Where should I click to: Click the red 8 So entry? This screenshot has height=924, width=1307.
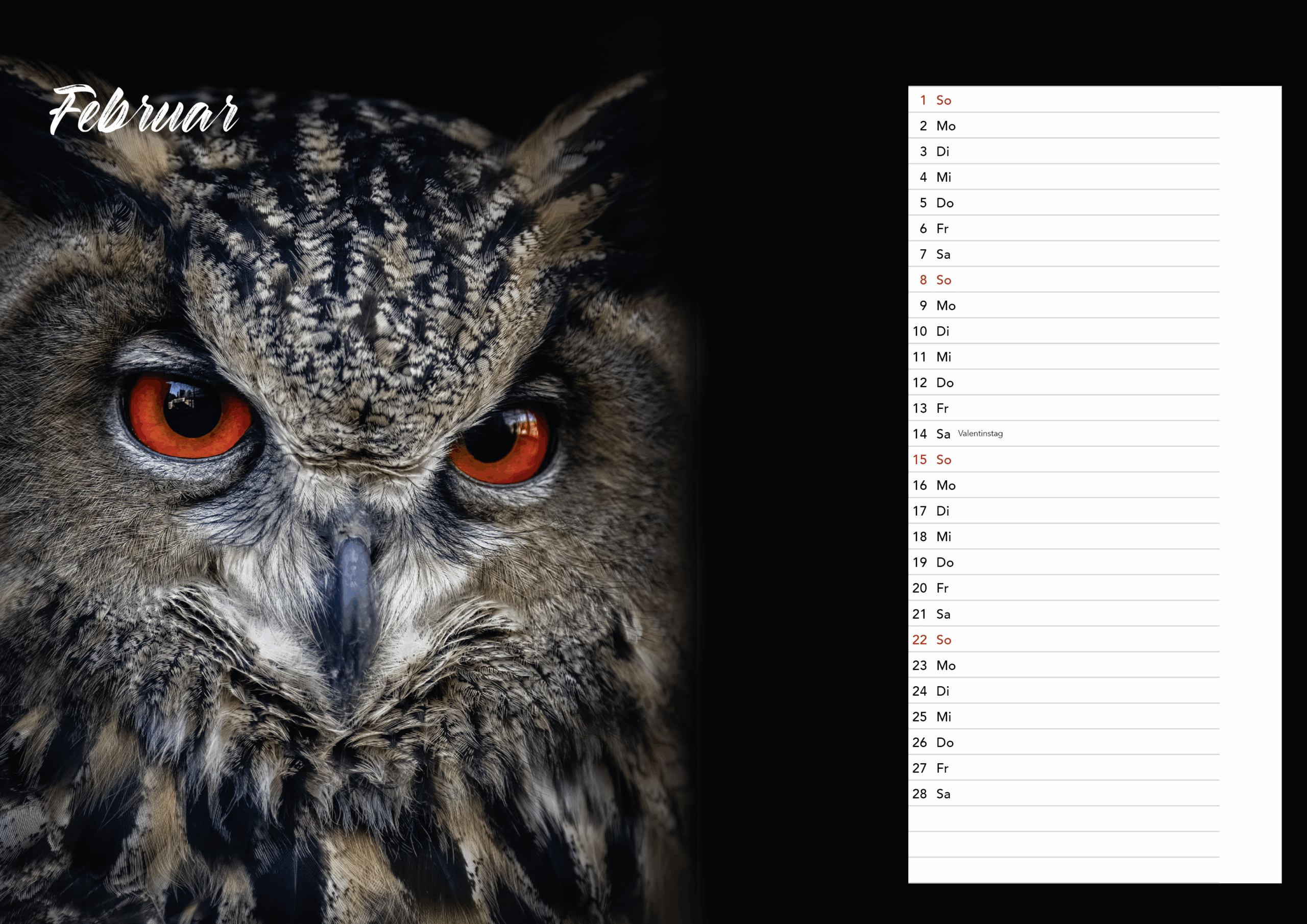[x=935, y=280]
